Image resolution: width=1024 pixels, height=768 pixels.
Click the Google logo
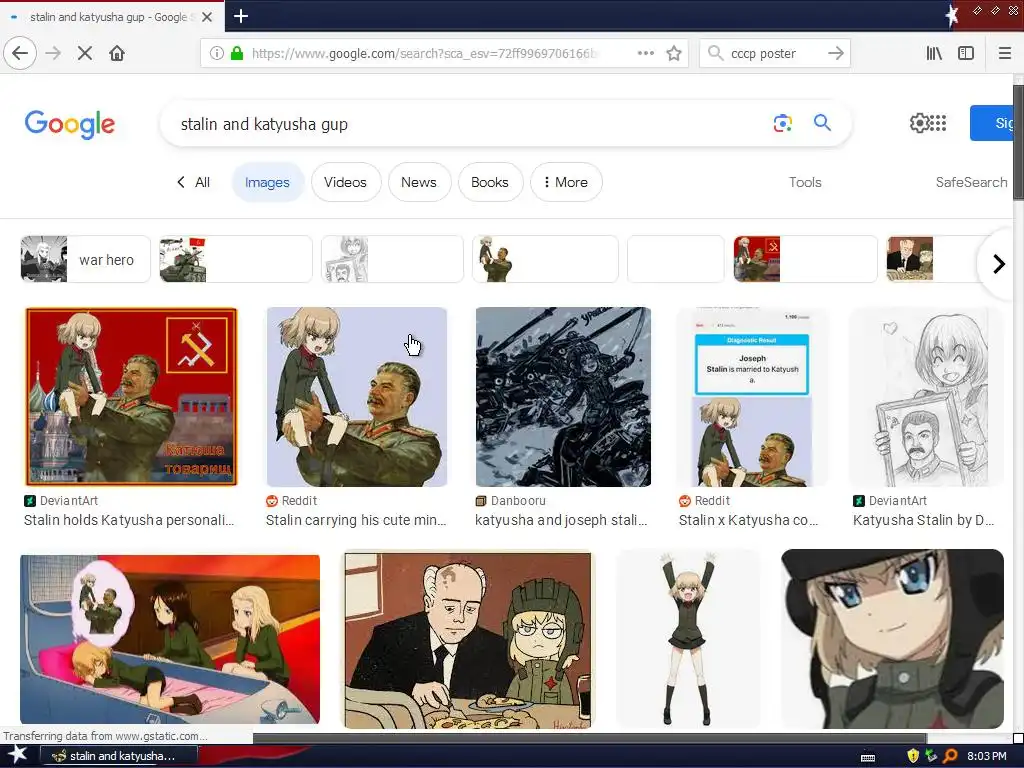click(70, 124)
